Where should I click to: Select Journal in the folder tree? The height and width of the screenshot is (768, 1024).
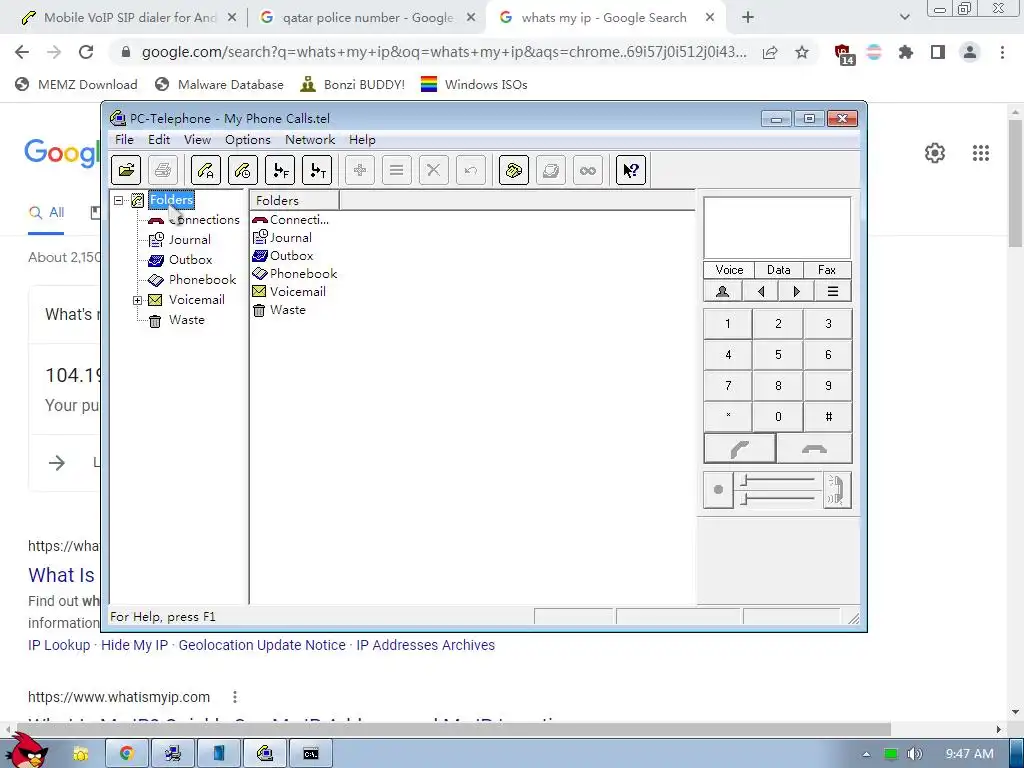tap(189, 240)
